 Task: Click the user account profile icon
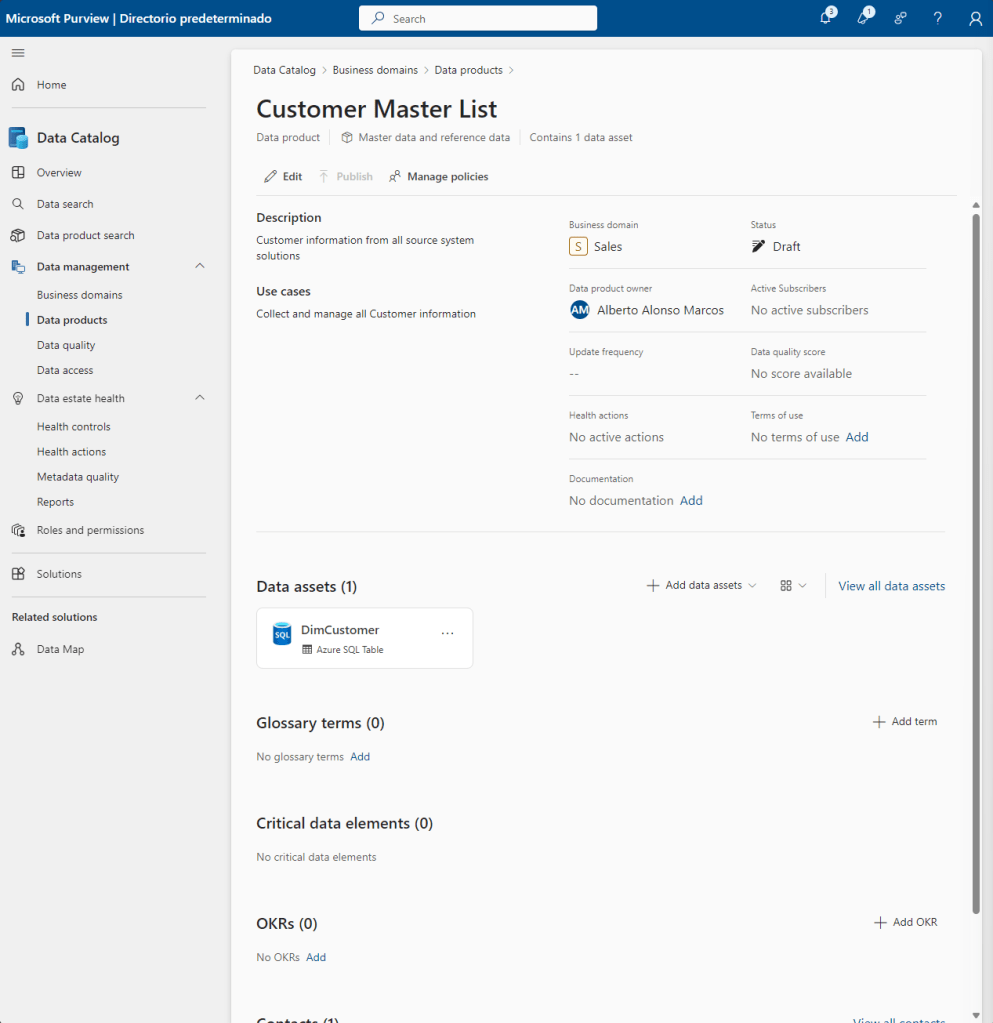pyautogui.click(x=975, y=18)
